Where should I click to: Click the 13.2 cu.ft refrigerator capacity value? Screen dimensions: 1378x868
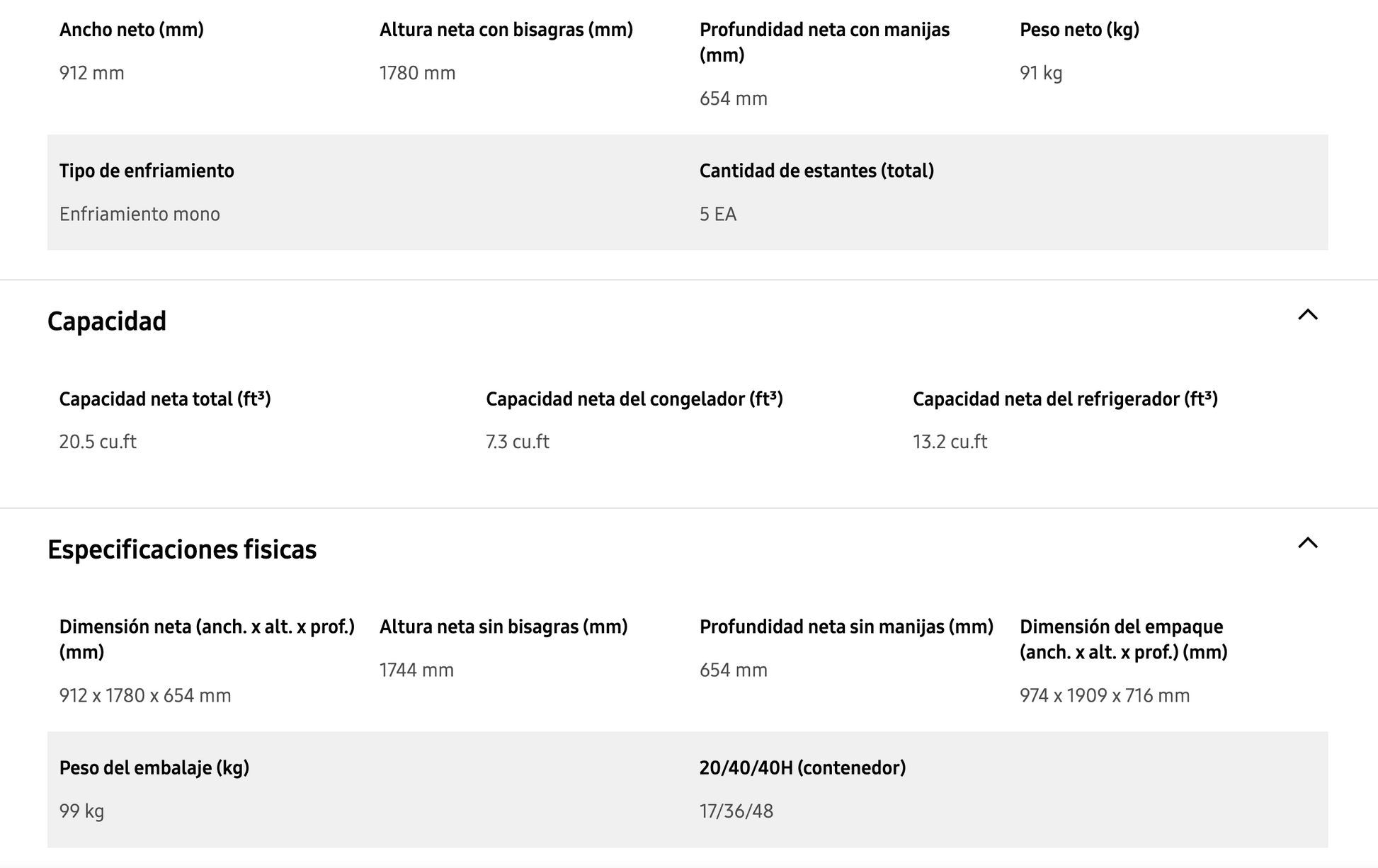(950, 442)
